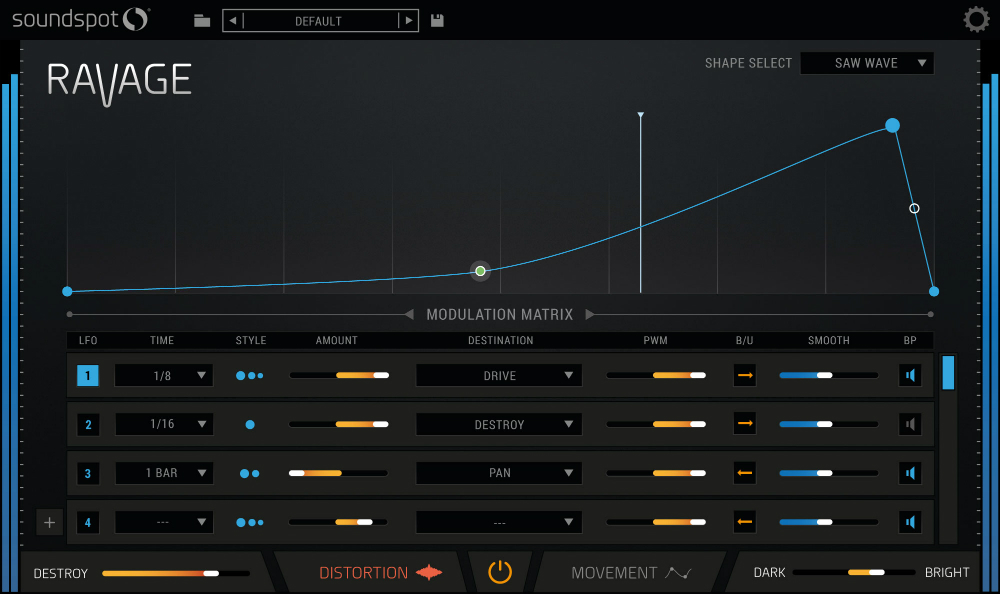The height and width of the screenshot is (594, 1000).
Task: Click right arrow beside MODULATION MATRIX
Action: pos(590,314)
